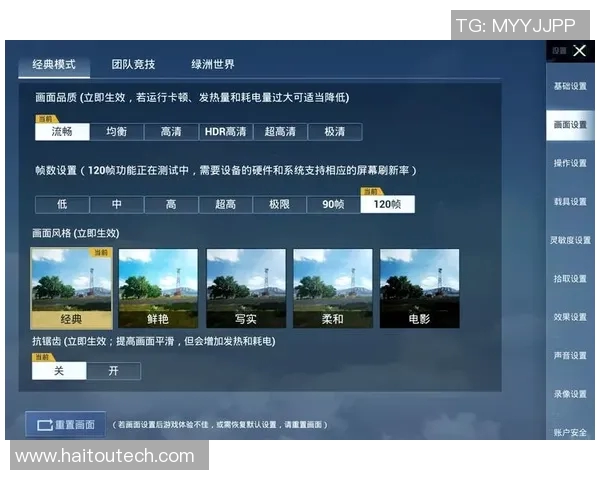
Task: Open 灵敏度设置 in the sidebar
Action: pos(570,240)
